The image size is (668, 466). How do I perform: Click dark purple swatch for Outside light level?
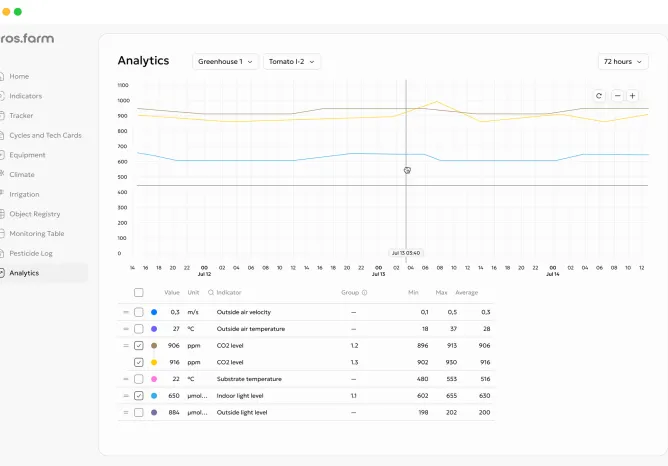pyautogui.click(x=154, y=412)
